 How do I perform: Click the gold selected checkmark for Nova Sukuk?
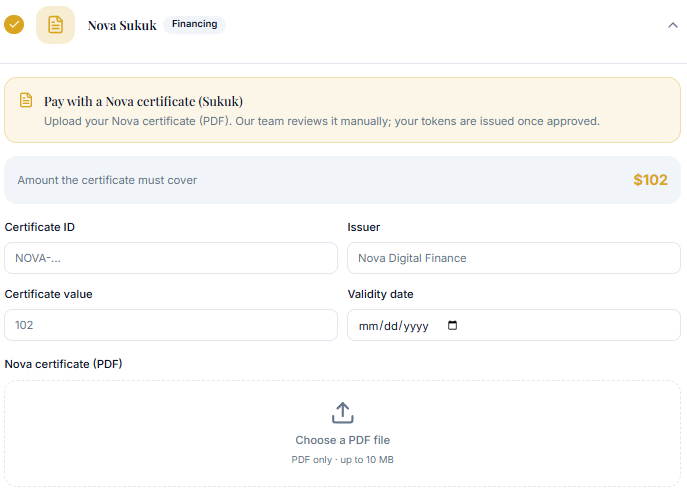pyautogui.click(x=14, y=25)
